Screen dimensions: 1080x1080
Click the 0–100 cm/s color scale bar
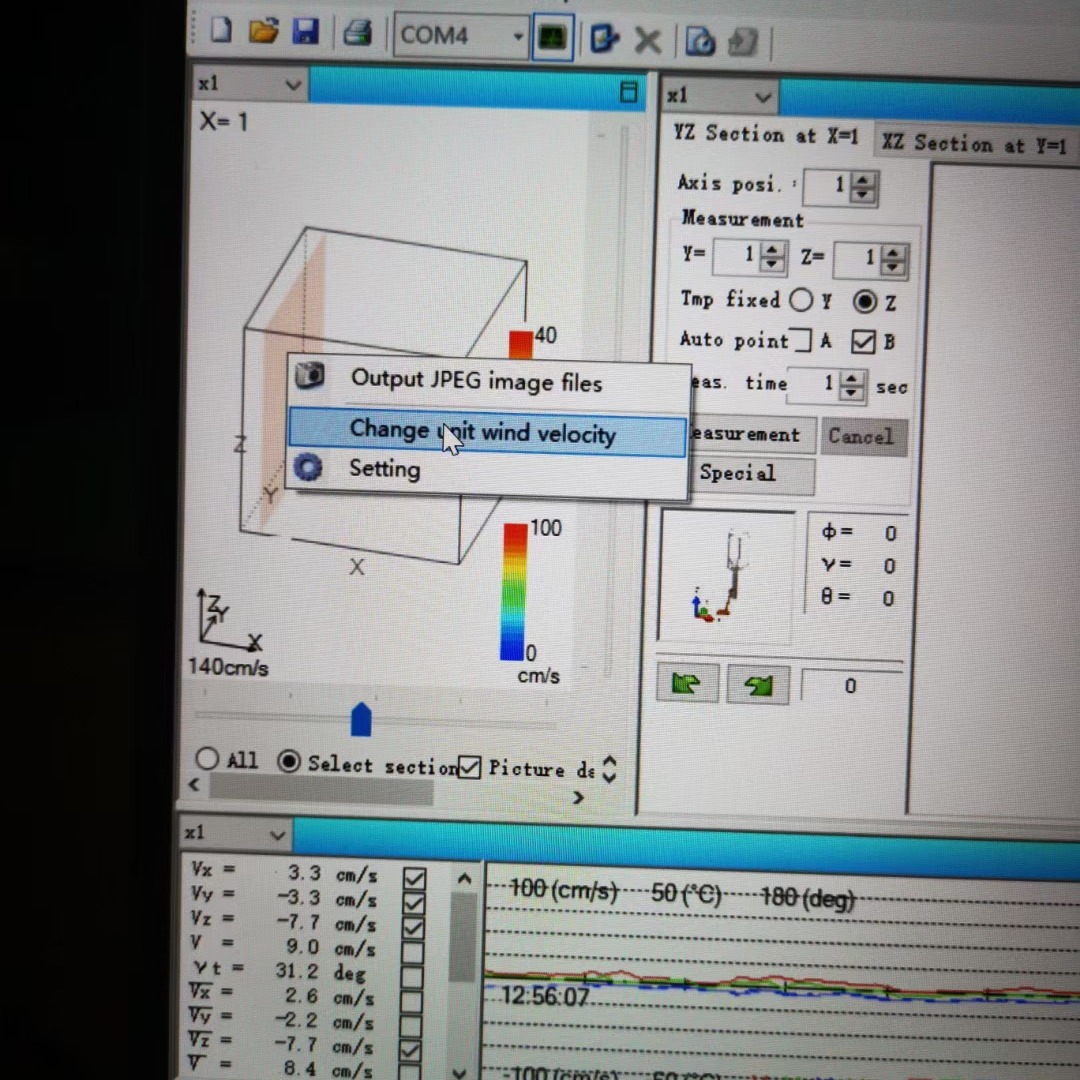point(514,592)
